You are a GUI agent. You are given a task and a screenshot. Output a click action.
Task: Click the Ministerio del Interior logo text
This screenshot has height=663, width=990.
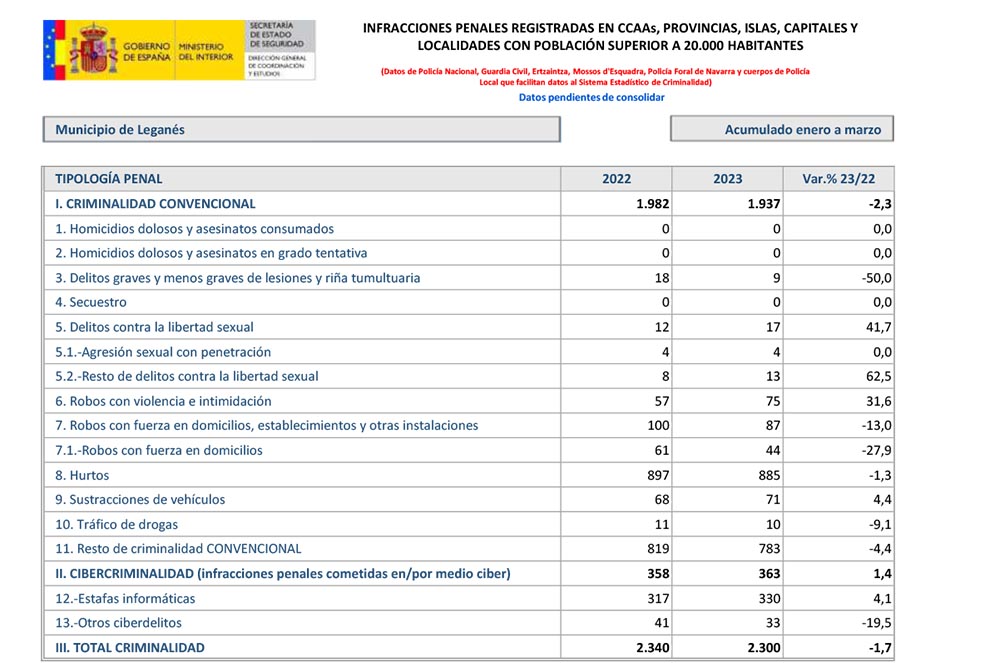[206, 52]
